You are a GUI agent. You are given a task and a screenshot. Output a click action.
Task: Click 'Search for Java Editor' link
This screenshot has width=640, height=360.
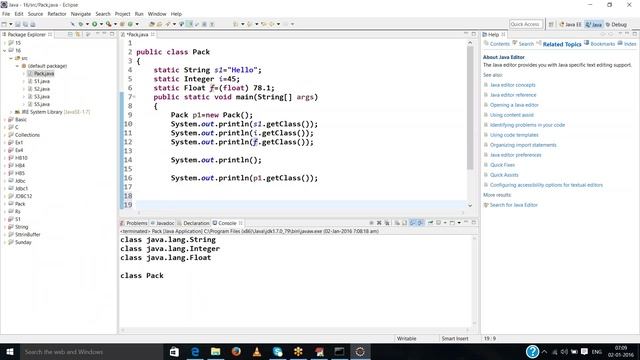point(513,205)
